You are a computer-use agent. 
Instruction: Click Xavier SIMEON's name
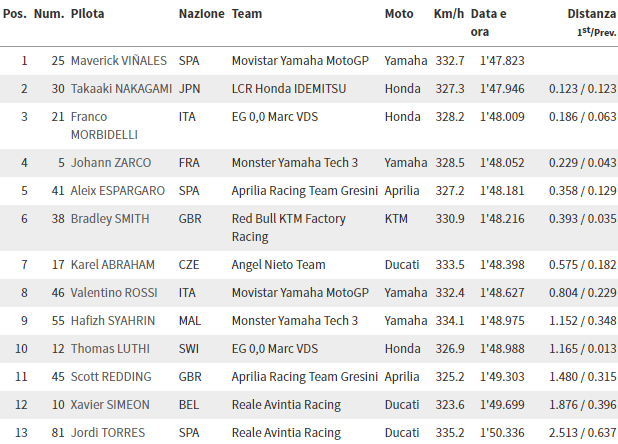click(110, 404)
